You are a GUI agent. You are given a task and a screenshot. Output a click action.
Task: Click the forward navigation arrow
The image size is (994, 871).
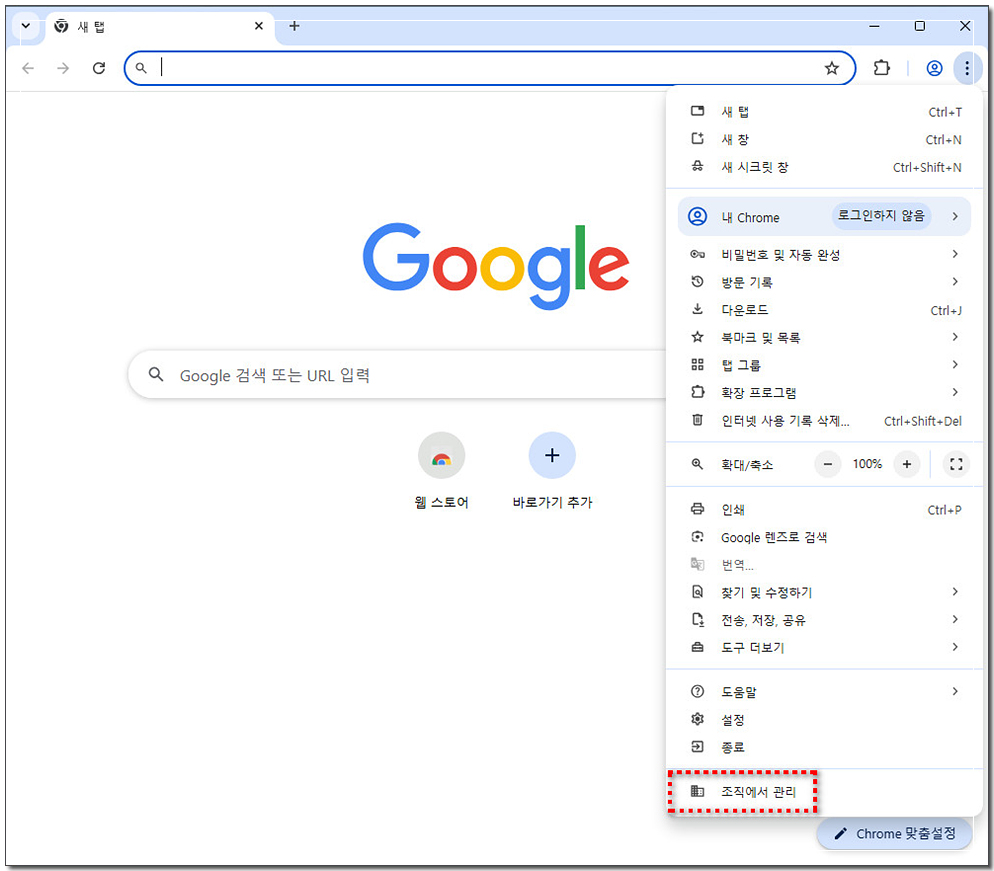[63, 68]
